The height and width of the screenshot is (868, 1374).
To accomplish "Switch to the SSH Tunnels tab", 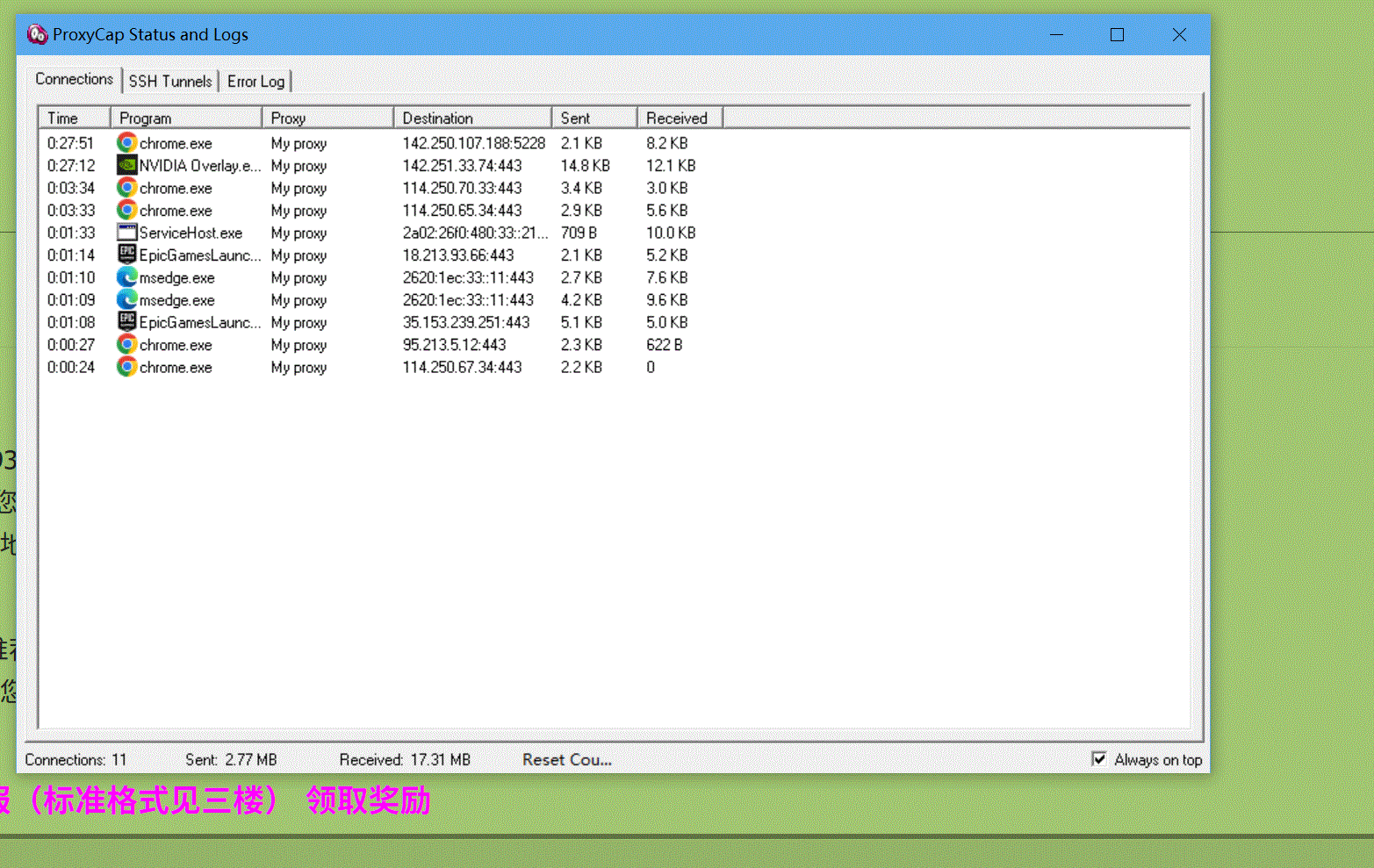I will [170, 82].
